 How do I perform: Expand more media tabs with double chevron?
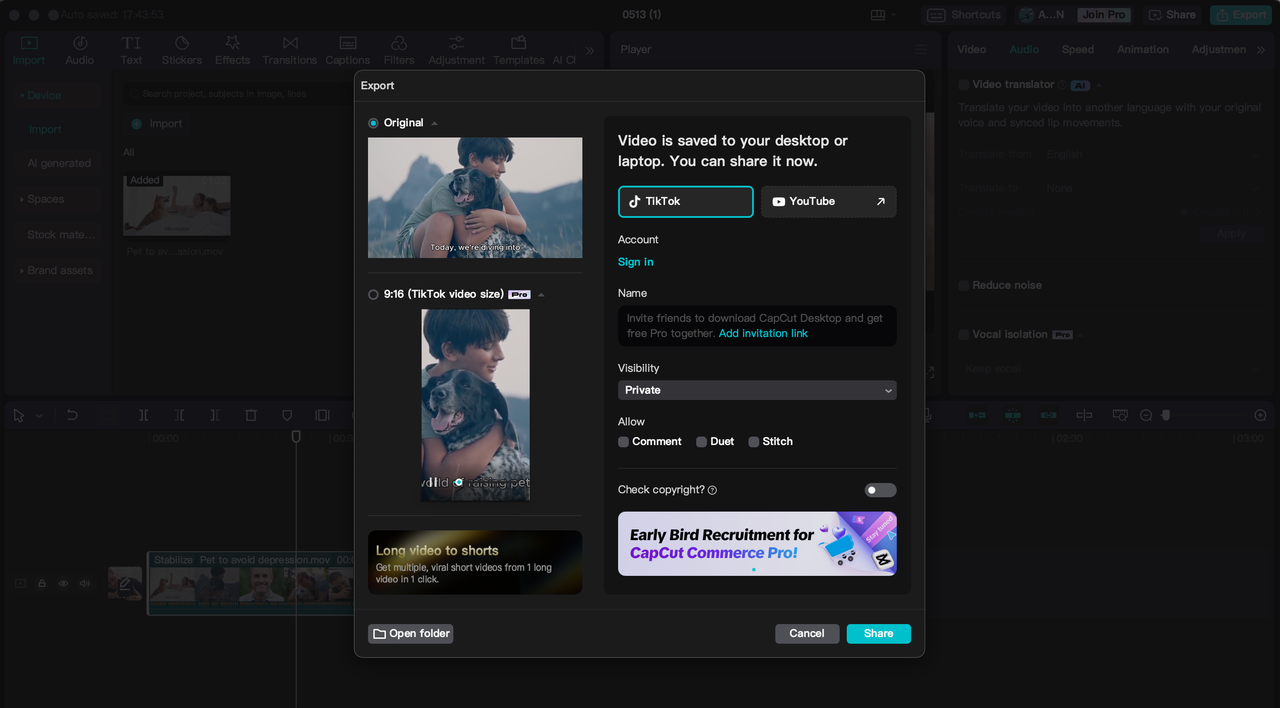coord(590,50)
